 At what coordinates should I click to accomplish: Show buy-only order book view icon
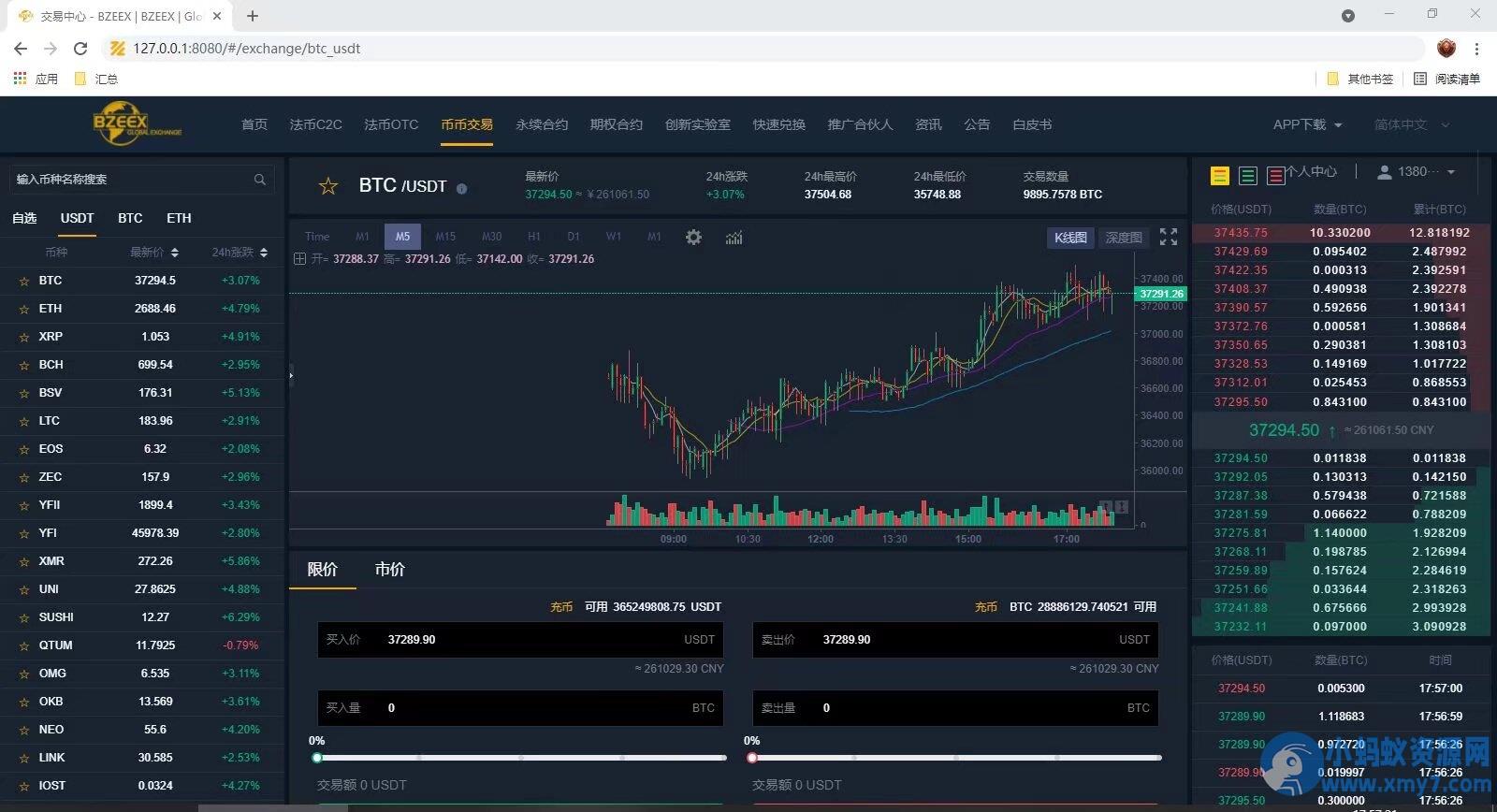pyautogui.click(x=1248, y=175)
